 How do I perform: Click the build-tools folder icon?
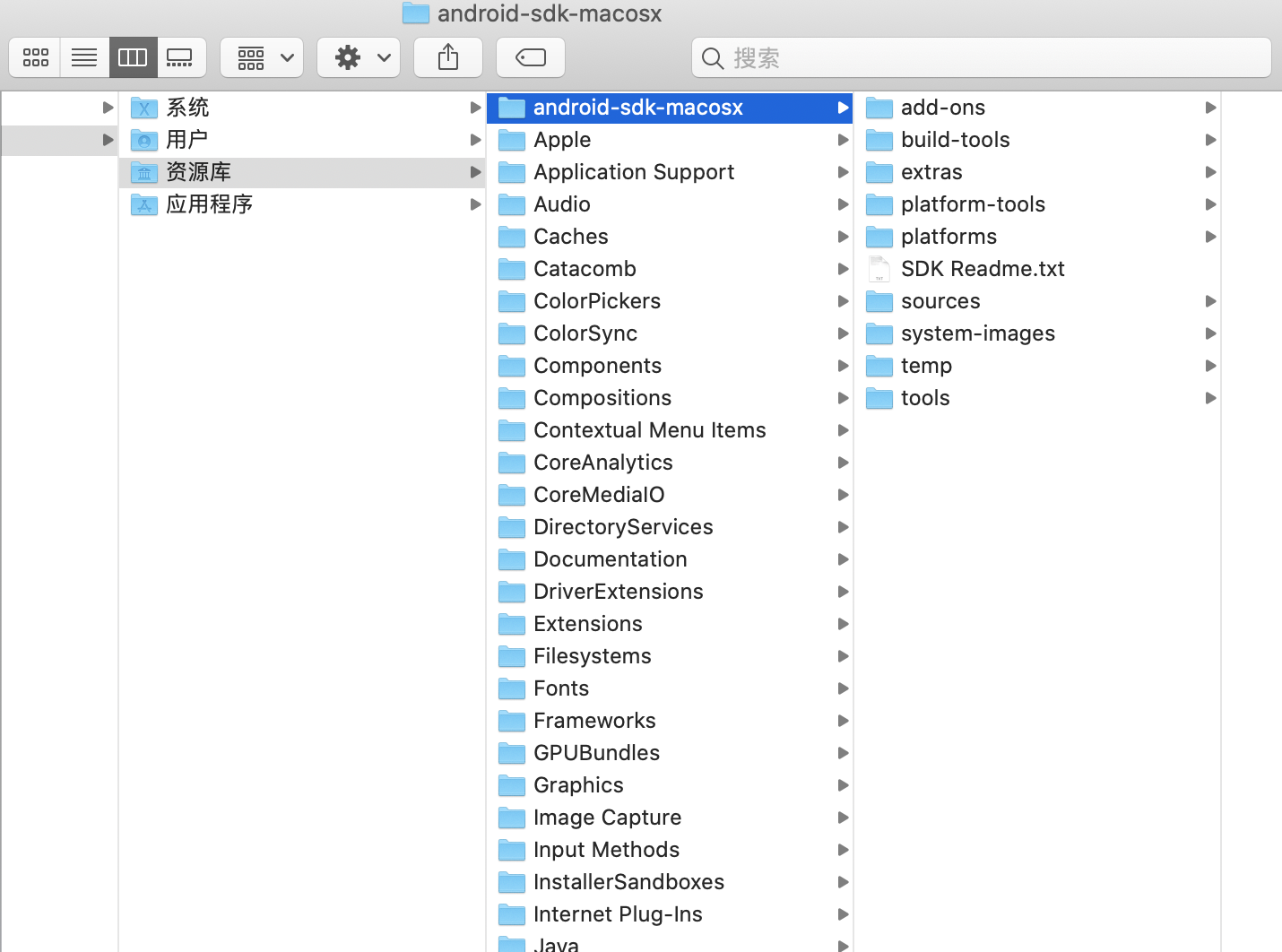pos(879,141)
